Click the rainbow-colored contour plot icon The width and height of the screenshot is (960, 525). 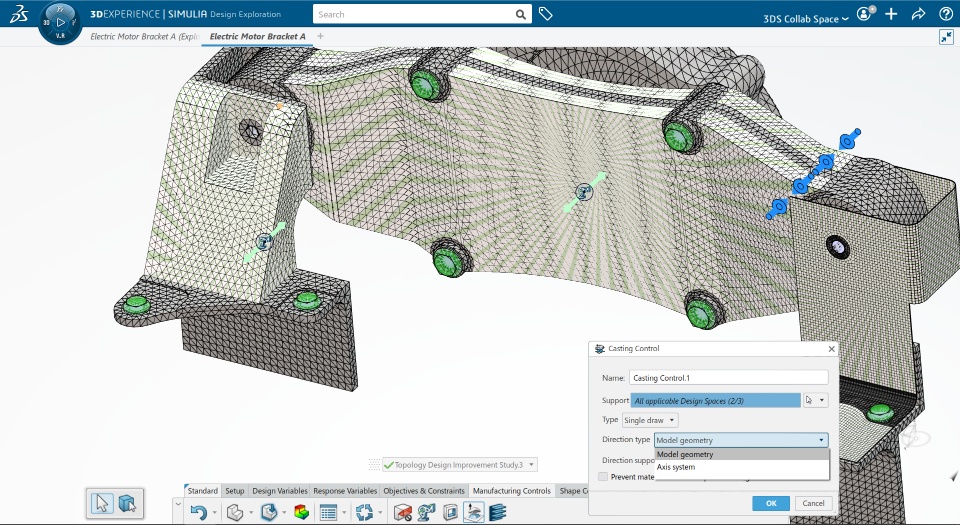(301, 512)
